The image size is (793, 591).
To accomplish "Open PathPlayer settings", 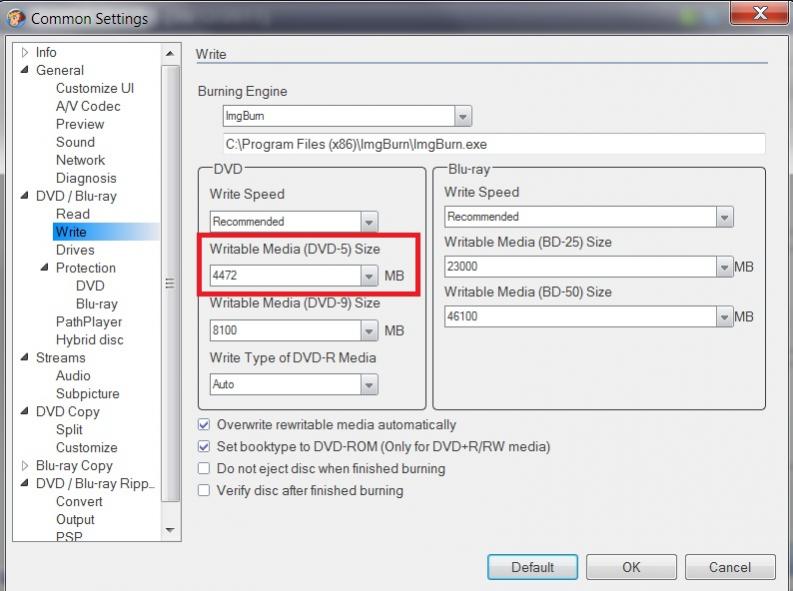I will pyautogui.click(x=89, y=322).
